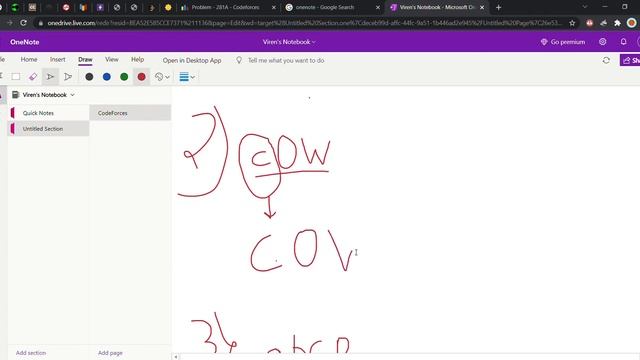Image resolution: width=640 pixels, height=360 pixels.
Task: Close the Viren's Notebook browser tab
Action: click(x=482, y=7)
